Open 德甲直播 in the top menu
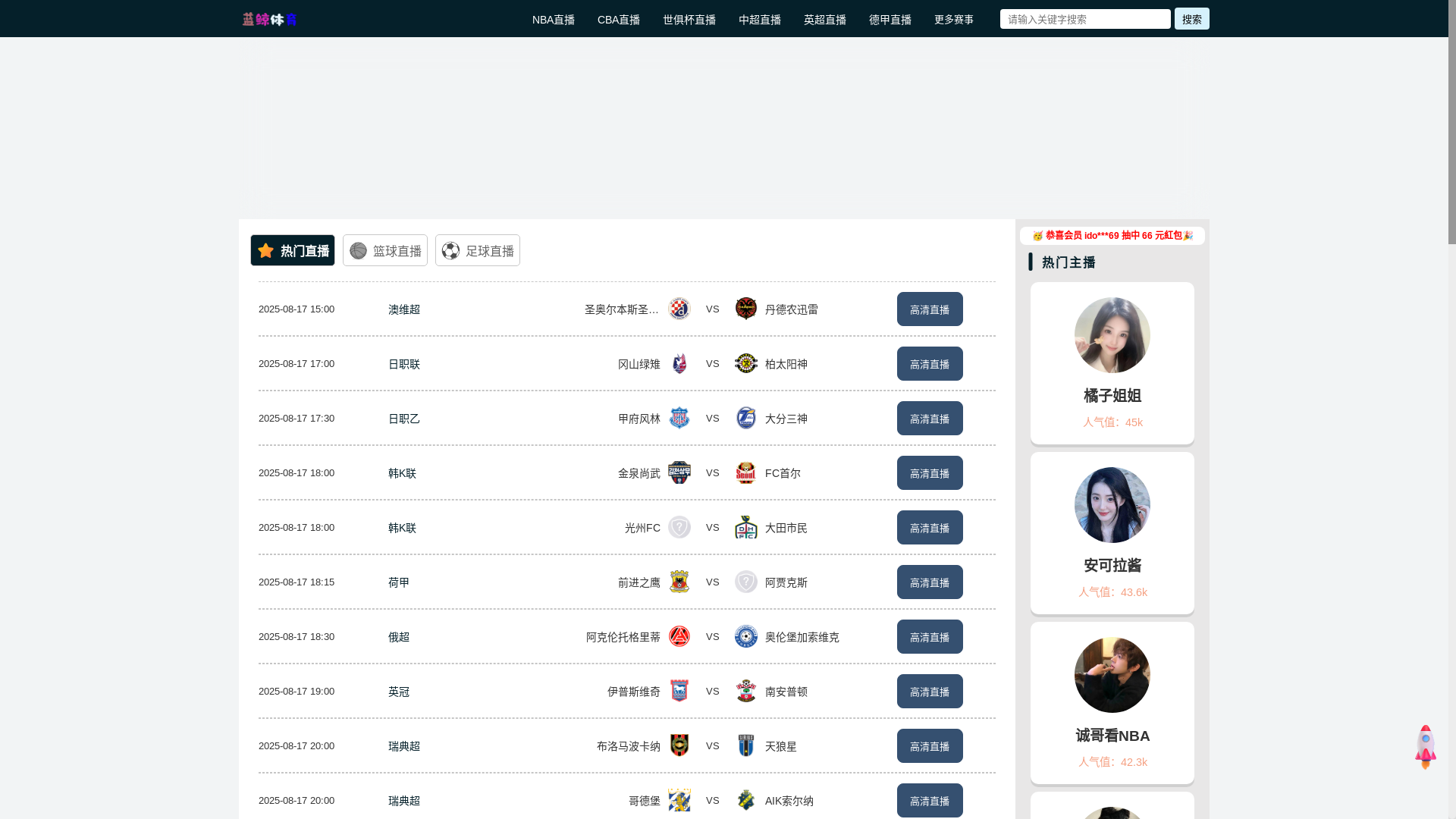 [x=890, y=19]
